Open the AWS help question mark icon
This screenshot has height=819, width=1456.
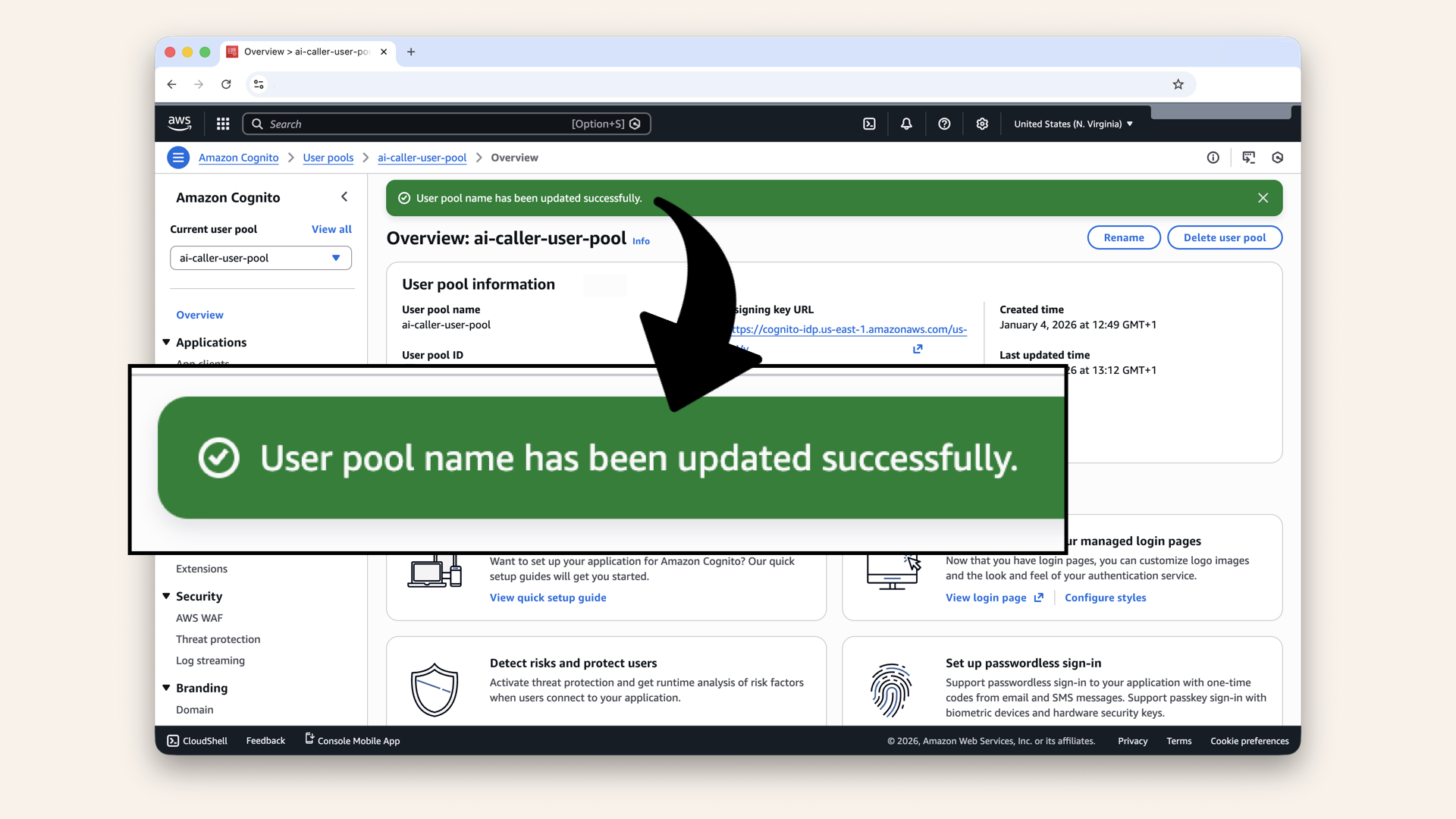944,124
